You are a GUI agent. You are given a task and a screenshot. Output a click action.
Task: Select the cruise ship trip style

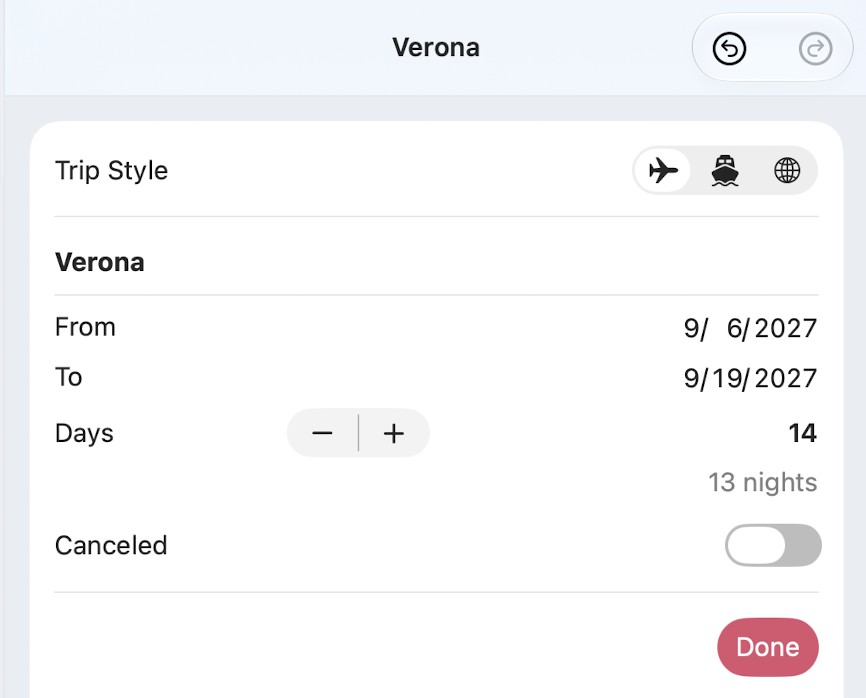coord(725,170)
